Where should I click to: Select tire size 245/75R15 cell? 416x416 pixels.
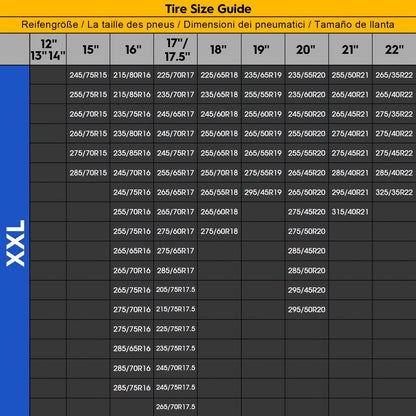pyautogui.click(x=88, y=75)
